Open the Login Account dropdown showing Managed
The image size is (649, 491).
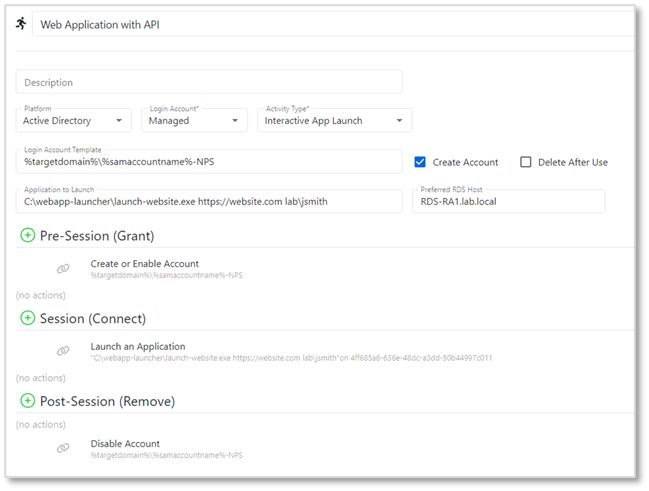[195, 121]
